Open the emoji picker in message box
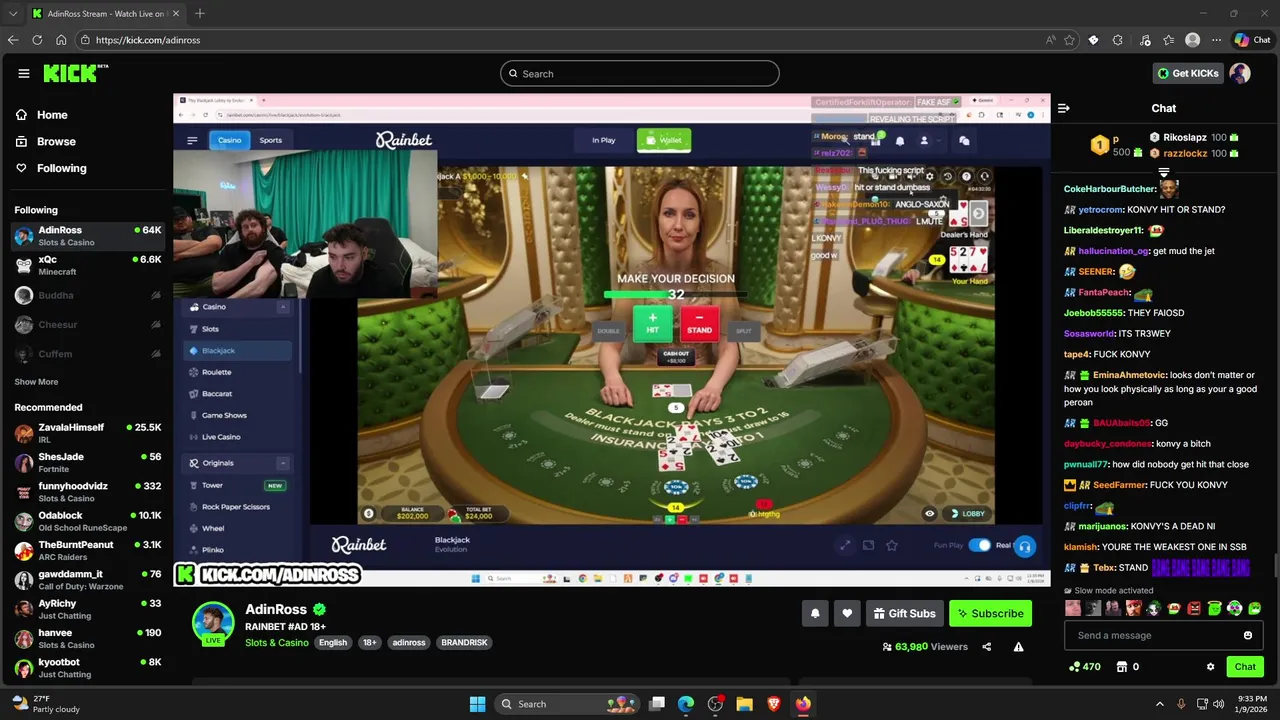The width and height of the screenshot is (1280, 720). pos(1247,635)
